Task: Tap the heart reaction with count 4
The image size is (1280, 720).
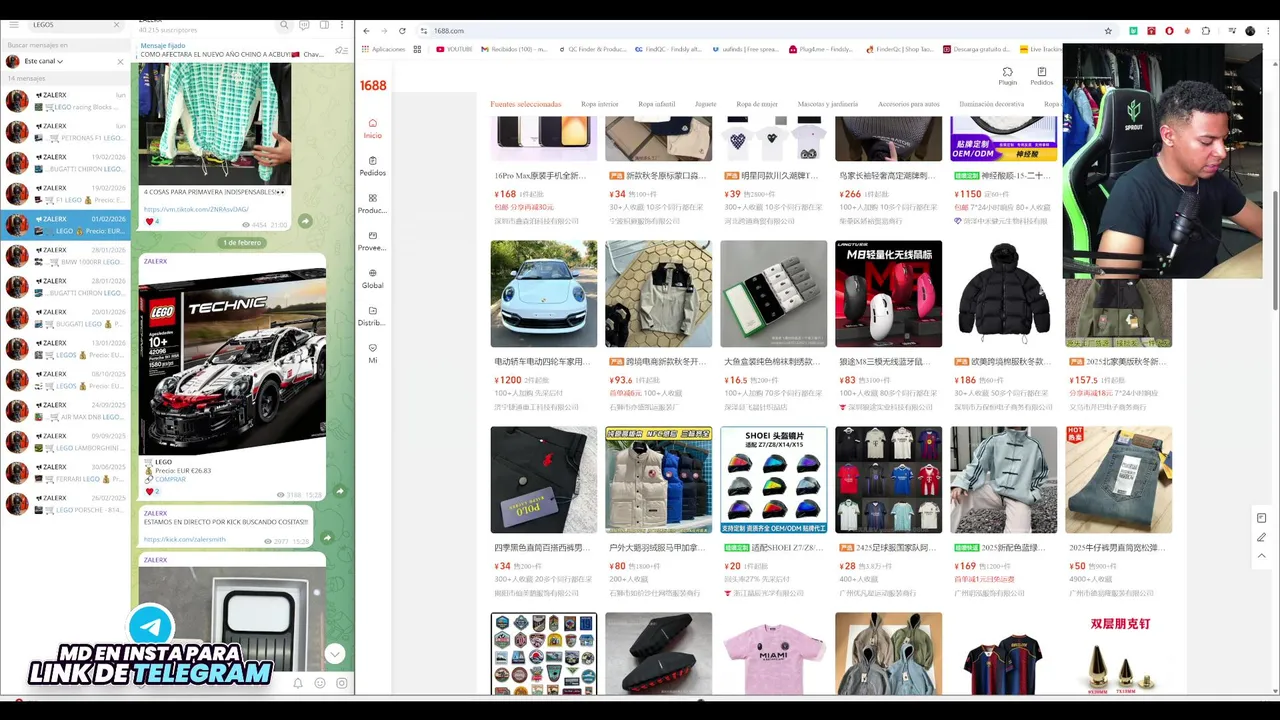Action: (154, 221)
